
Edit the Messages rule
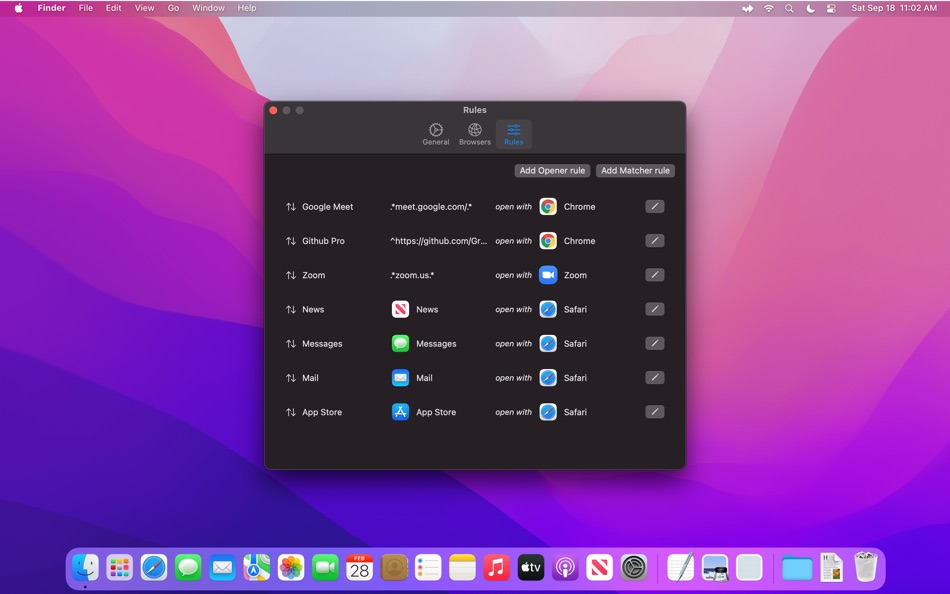[x=654, y=344]
